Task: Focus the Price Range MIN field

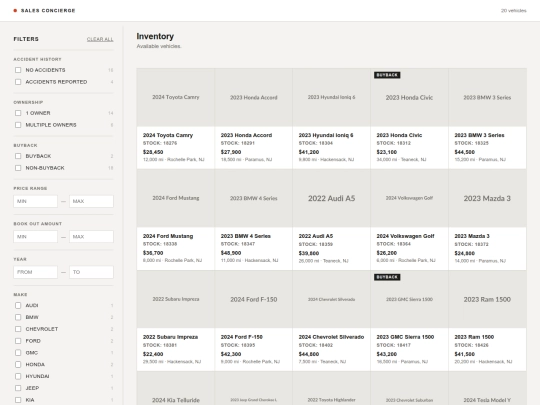Action: [35, 201]
